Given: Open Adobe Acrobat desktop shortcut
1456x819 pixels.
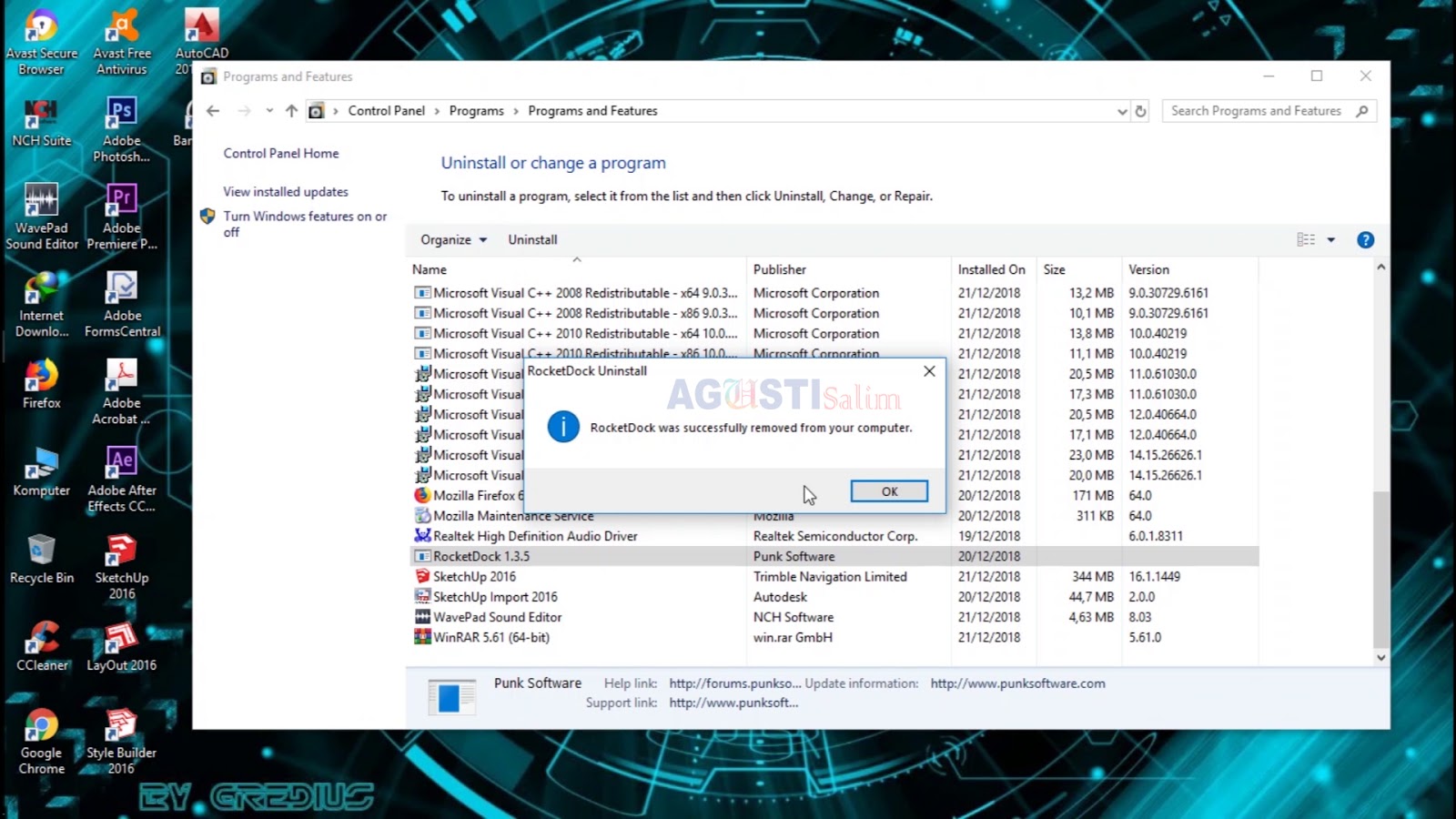Looking at the screenshot, I should click(x=122, y=391).
